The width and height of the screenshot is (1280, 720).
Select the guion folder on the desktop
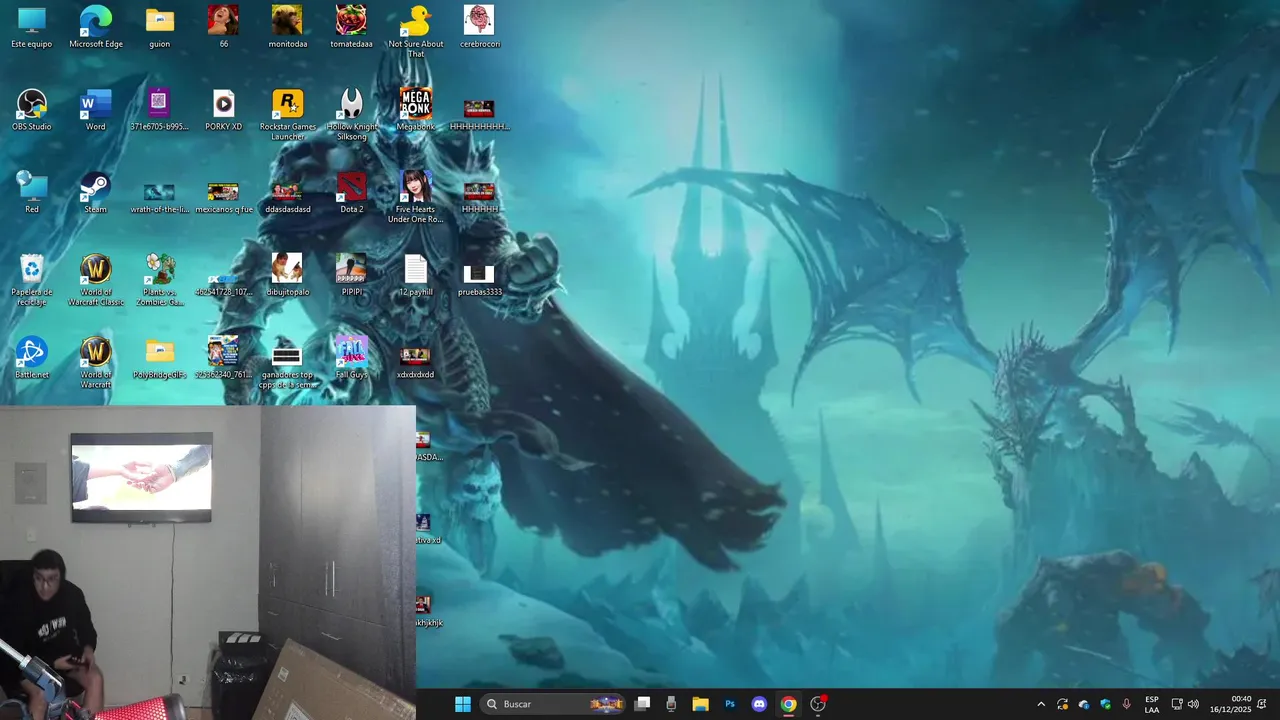(x=160, y=27)
